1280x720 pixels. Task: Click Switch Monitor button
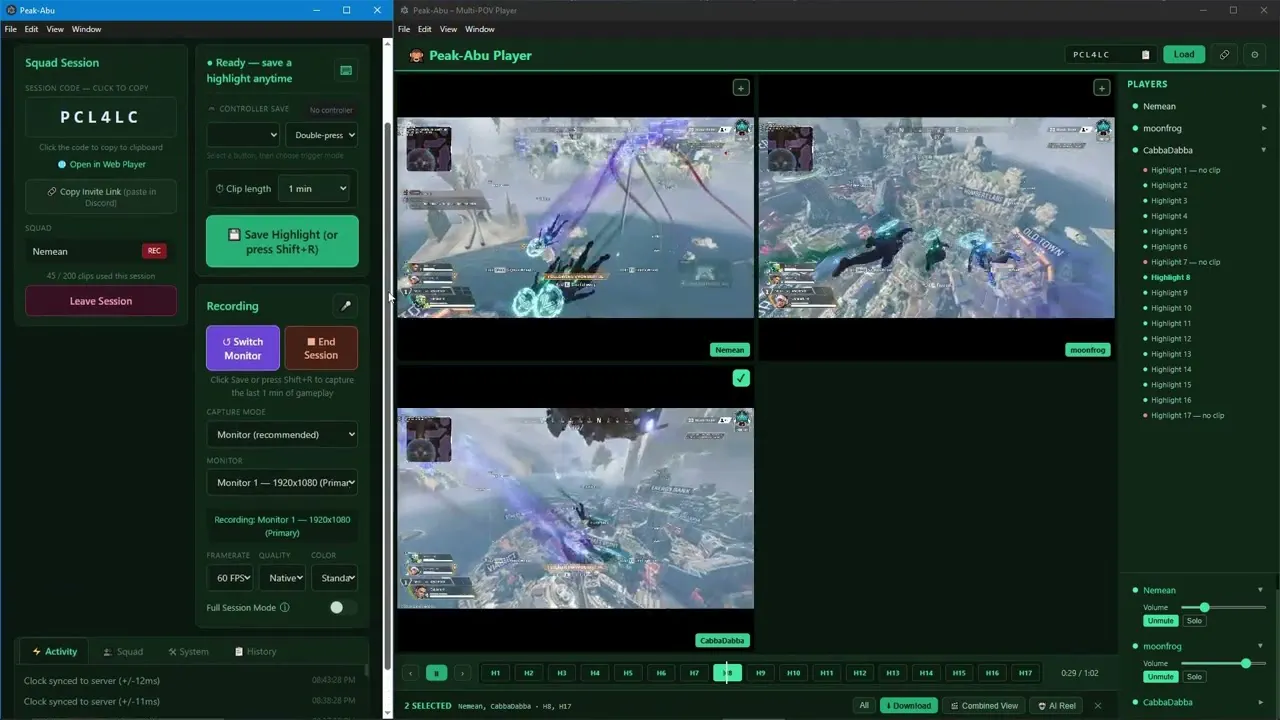click(243, 348)
